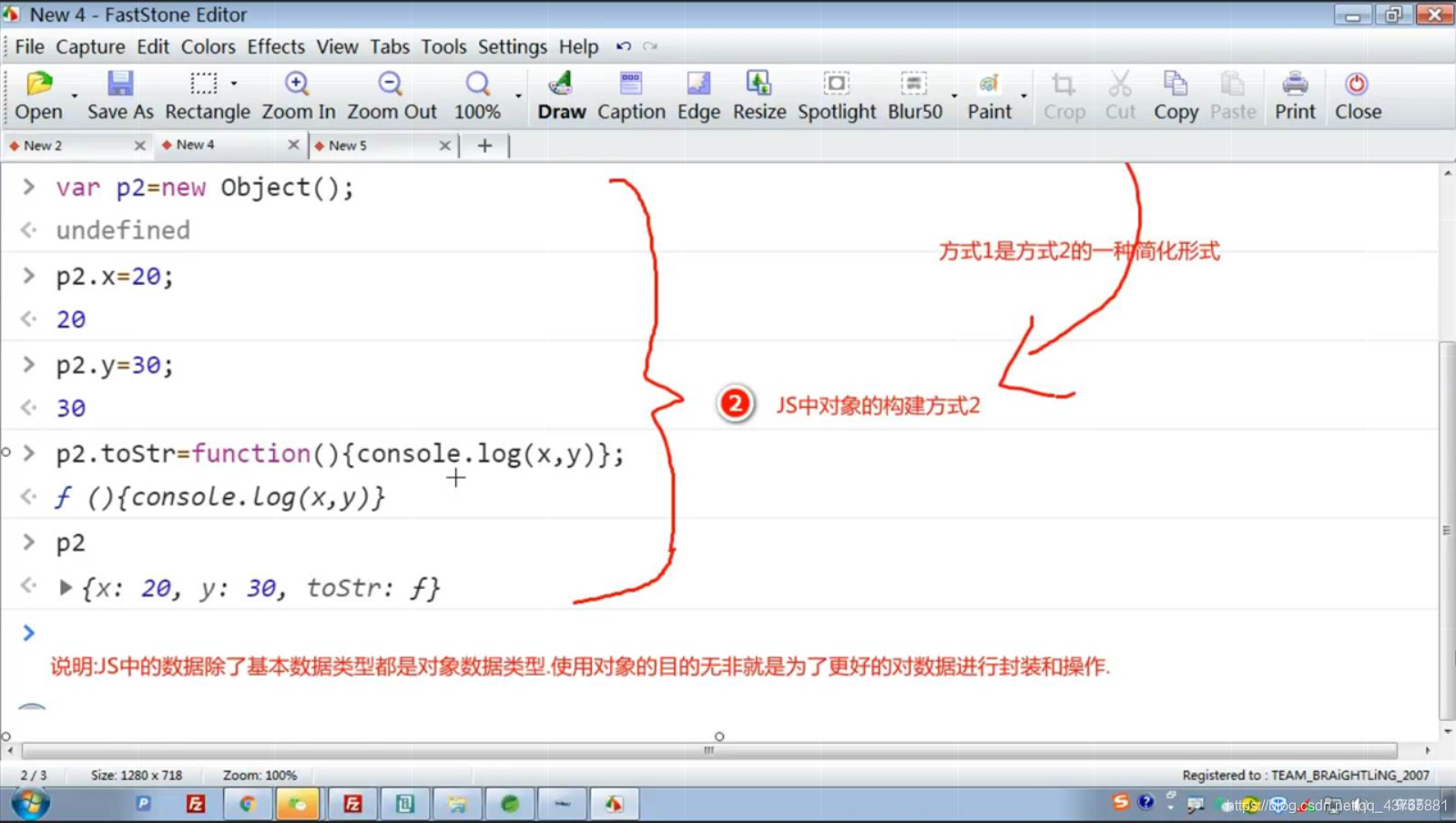Viewport: 1456px width, 823px height.
Task: Click the scroll up arrow of the vertical scrollbar
Action: [x=1447, y=173]
